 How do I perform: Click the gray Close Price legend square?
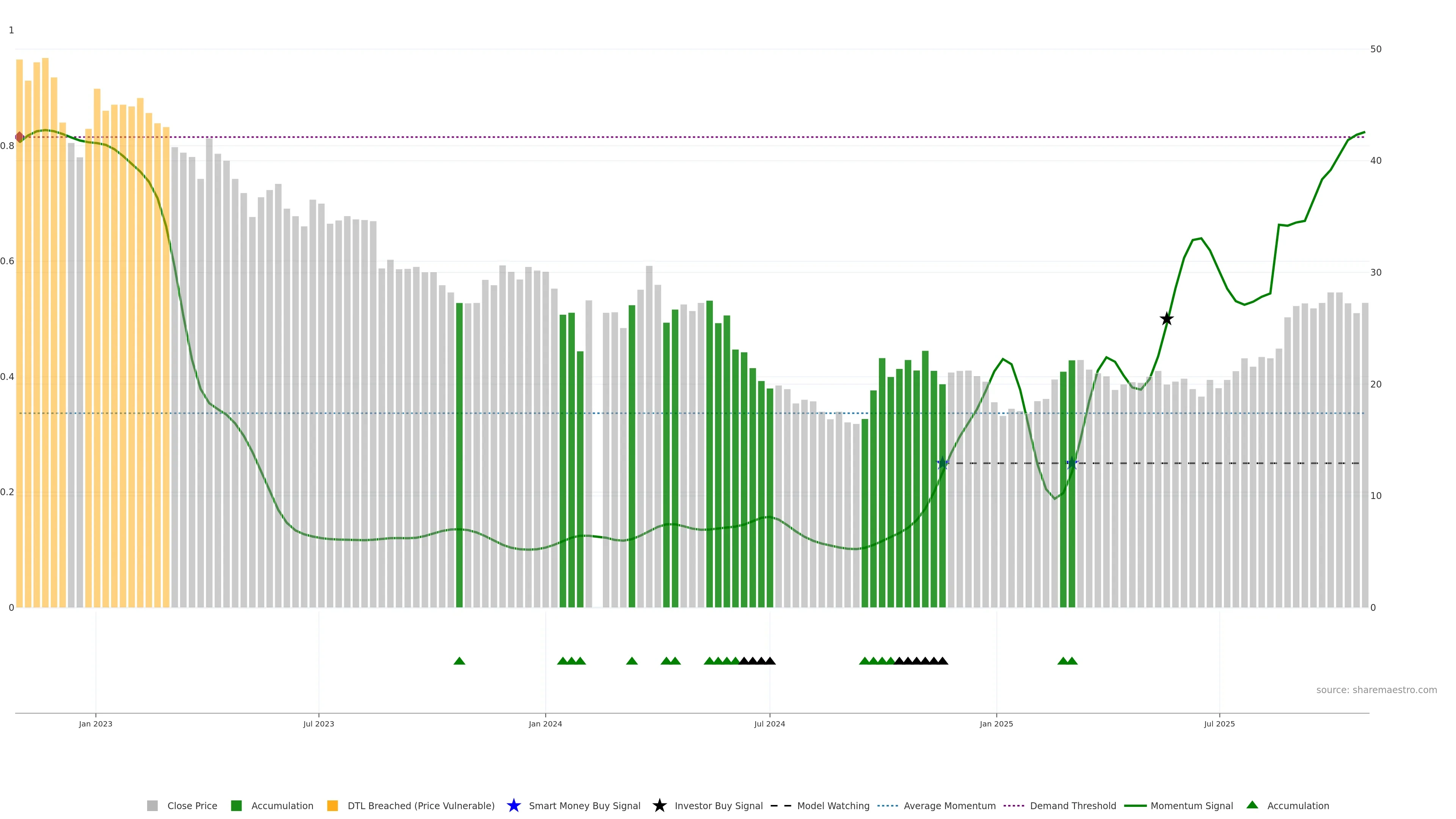click(152, 805)
